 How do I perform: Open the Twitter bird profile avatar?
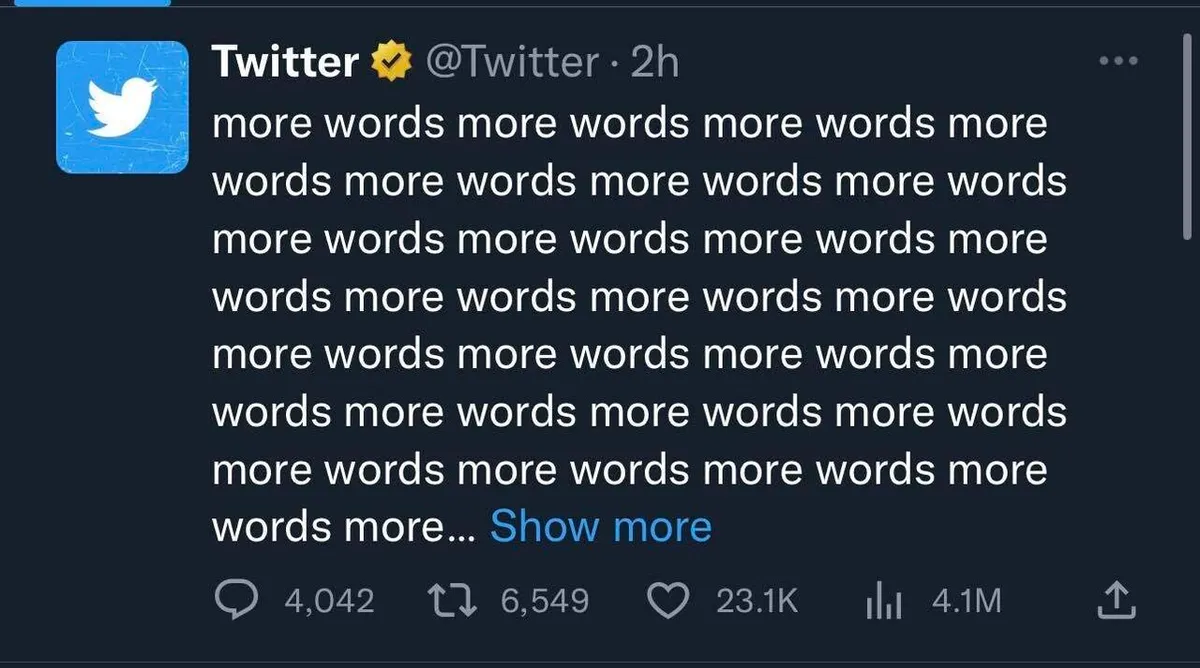pyautogui.click(x=122, y=107)
